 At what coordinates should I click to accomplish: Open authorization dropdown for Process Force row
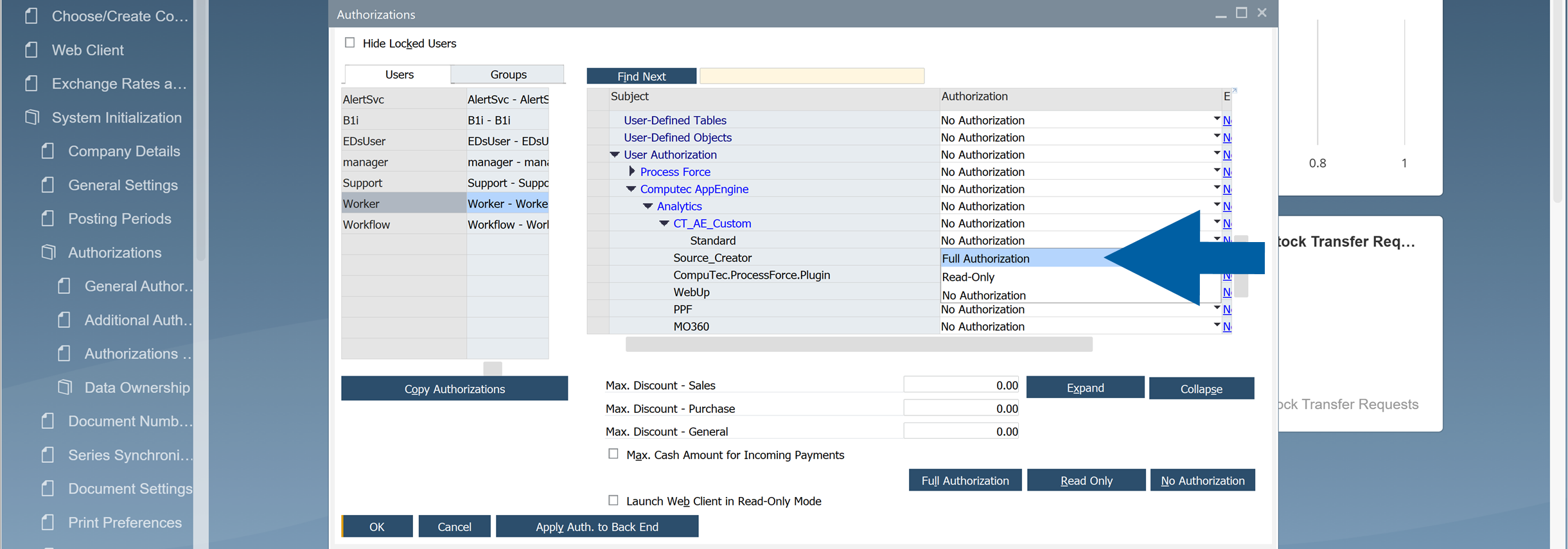[1216, 171]
